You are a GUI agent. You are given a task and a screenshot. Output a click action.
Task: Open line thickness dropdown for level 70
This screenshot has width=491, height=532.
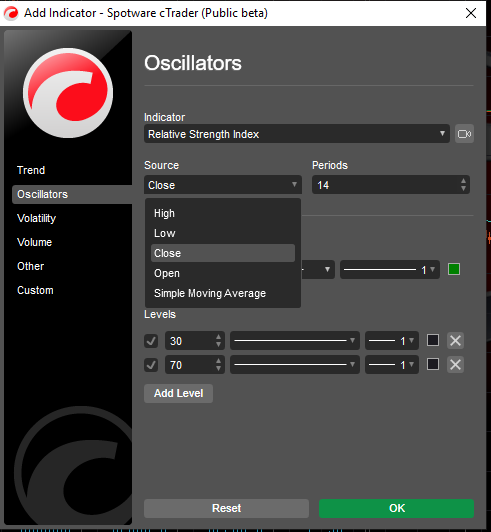[392, 365]
